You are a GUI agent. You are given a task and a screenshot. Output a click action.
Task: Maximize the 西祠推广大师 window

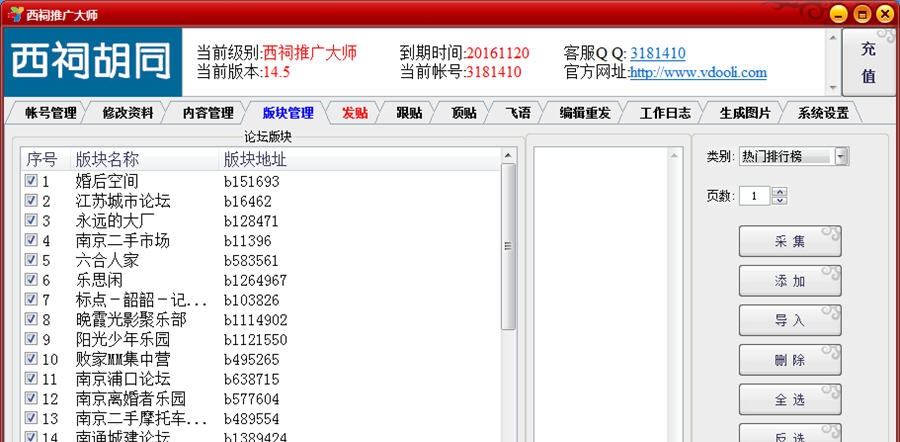[x=862, y=14]
